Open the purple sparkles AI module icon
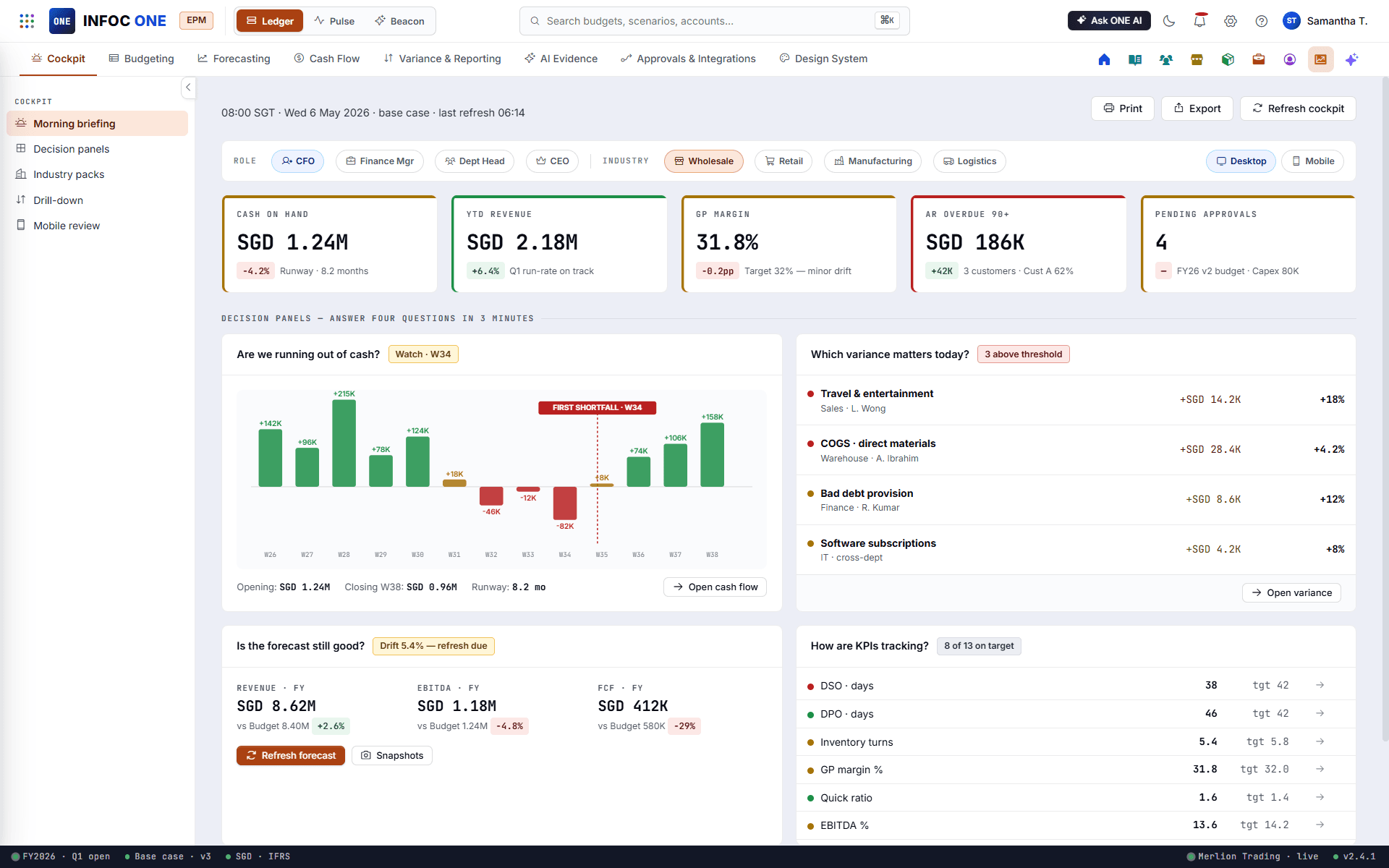 click(x=1351, y=59)
